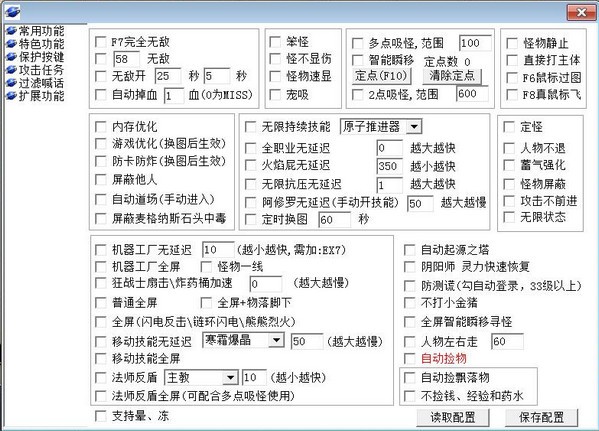The height and width of the screenshot is (431, 599).
Task: Click the 人物左右走 value field 60
Action: click(507, 341)
